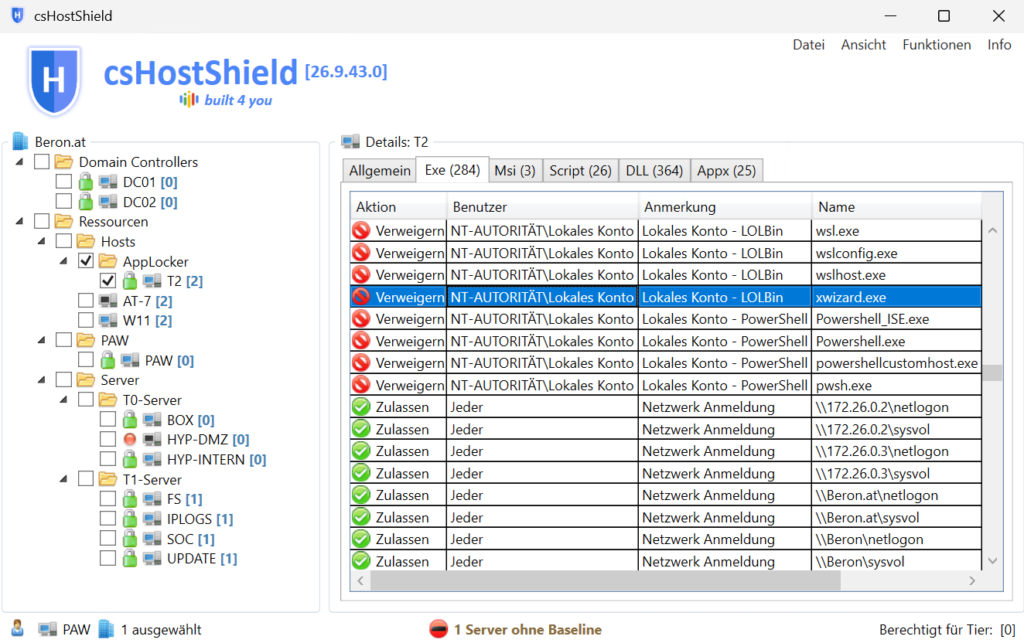Click the horizontal scrollbar right arrow
1024x643 pixels.
click(x=972, y=580)
